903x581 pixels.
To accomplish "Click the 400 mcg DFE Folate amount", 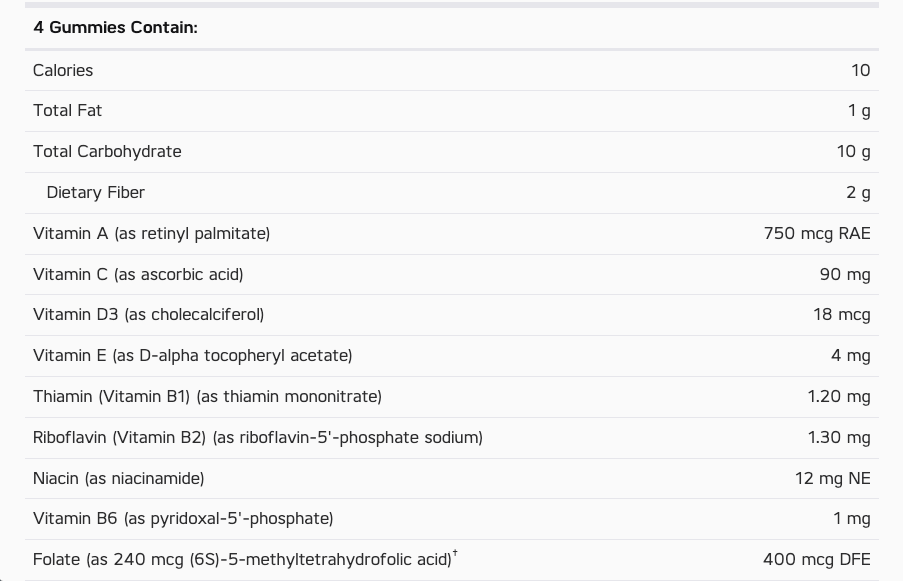I will (x=817, y=559).
